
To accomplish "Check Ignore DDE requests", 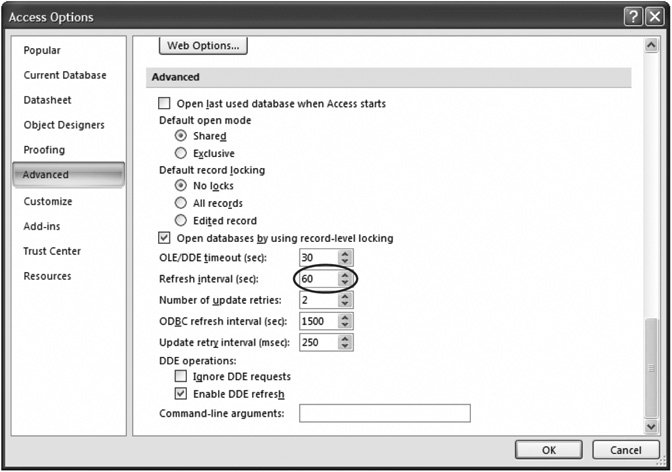I will tap(181, 376).
